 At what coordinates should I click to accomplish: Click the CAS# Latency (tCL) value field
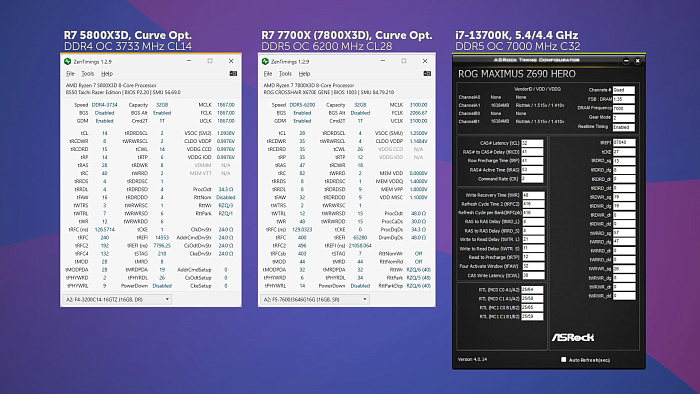pos(532,143)
